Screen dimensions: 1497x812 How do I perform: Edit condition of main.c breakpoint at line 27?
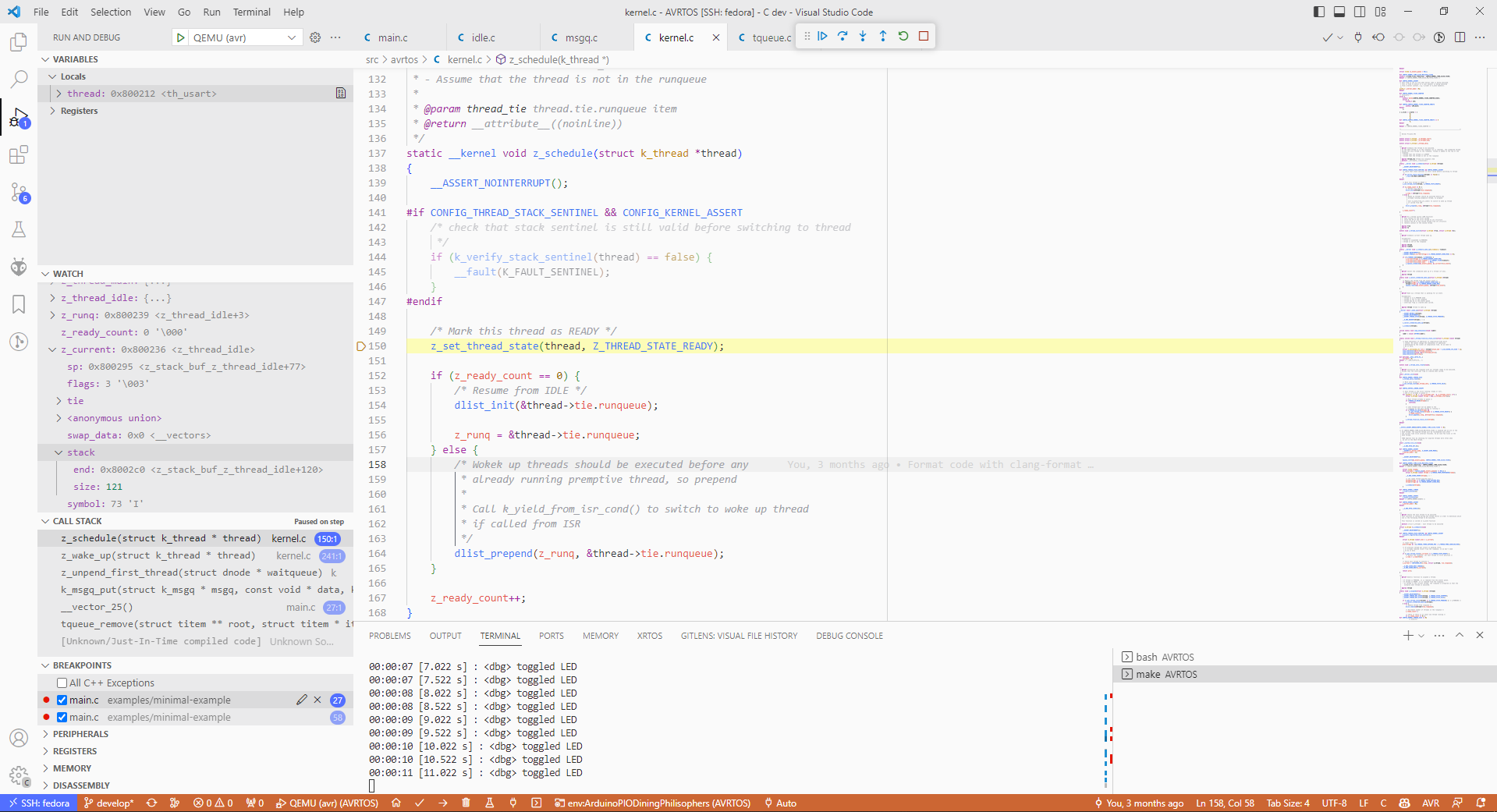(302, 700)
